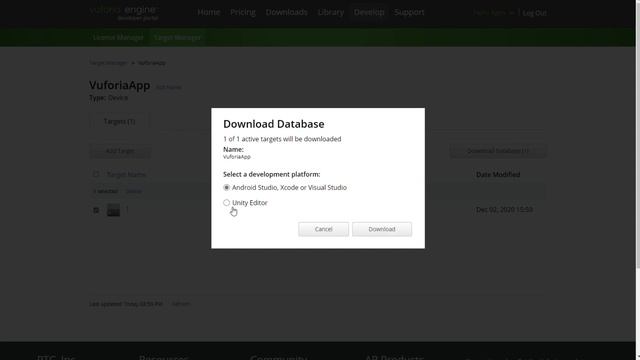Click the Vuforia engine logo
Viewport: 640px width, 360px height.
[124, 12]
